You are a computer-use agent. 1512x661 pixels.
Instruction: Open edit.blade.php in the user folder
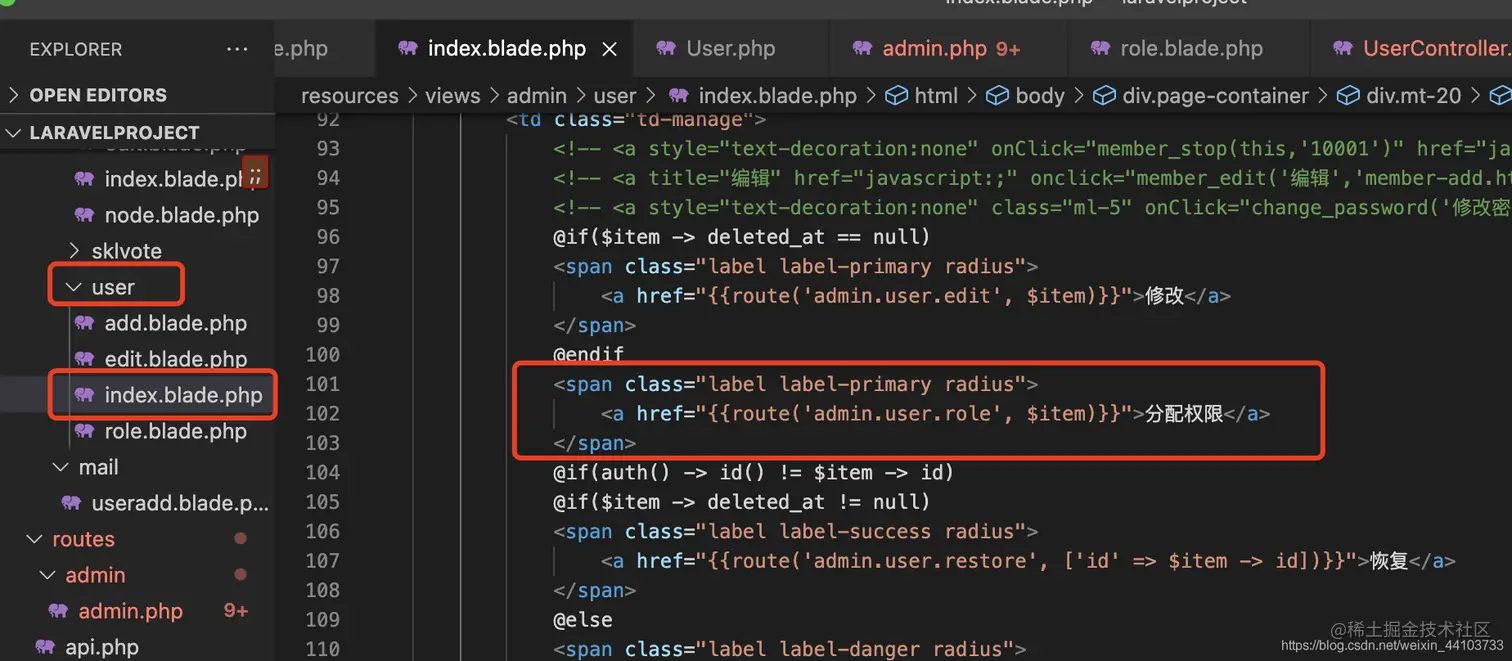[x=175, y=359]
